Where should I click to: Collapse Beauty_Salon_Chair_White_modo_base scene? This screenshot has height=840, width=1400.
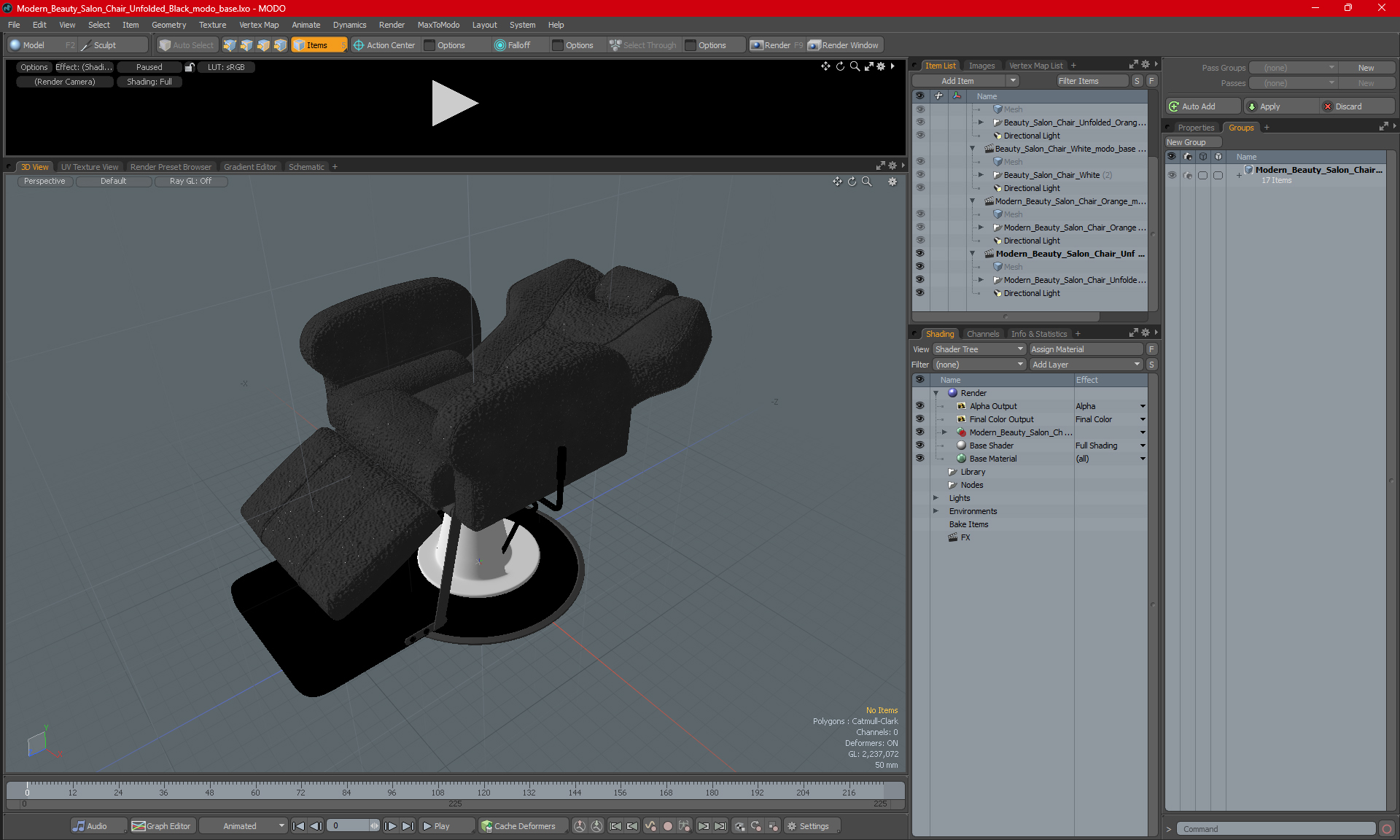pos(972,149)
